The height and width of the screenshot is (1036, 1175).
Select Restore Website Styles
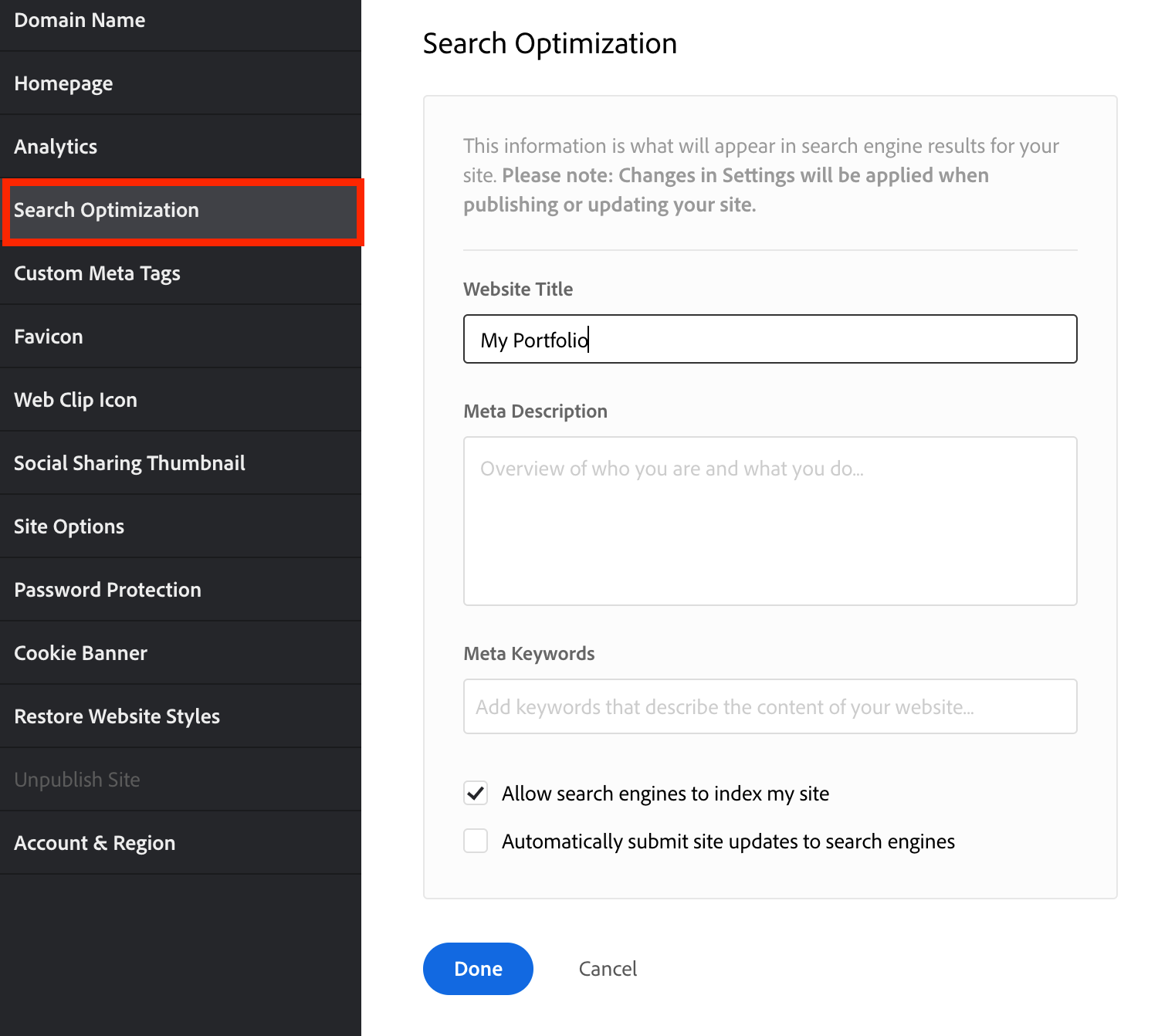(117, 716)
